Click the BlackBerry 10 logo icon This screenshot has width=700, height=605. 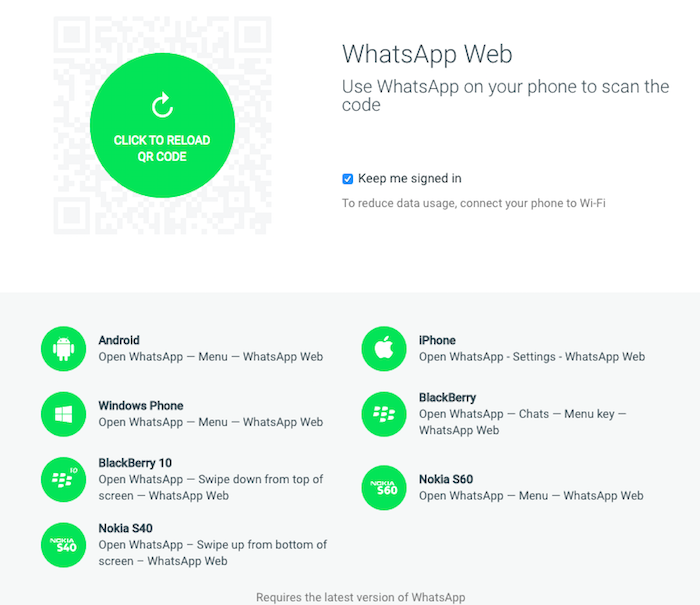[63, 480]
